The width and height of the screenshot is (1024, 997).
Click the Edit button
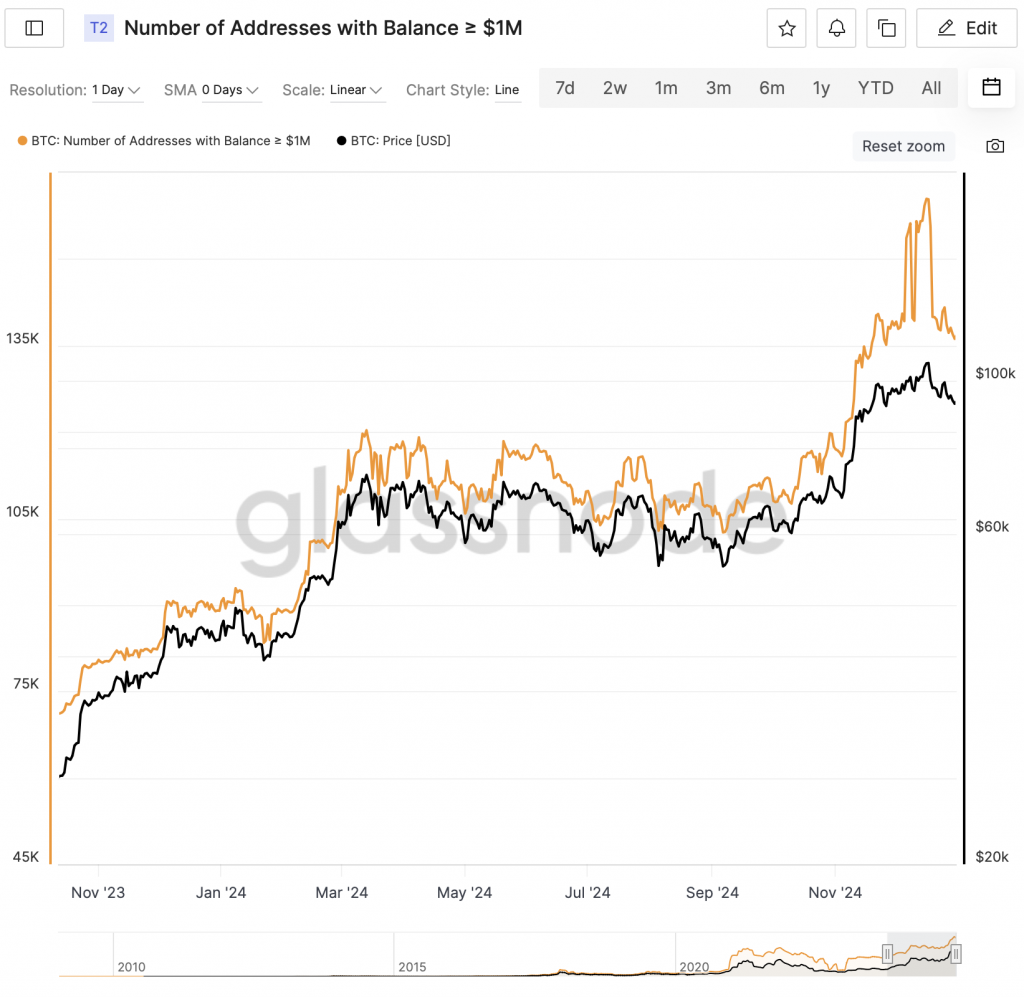967,28
